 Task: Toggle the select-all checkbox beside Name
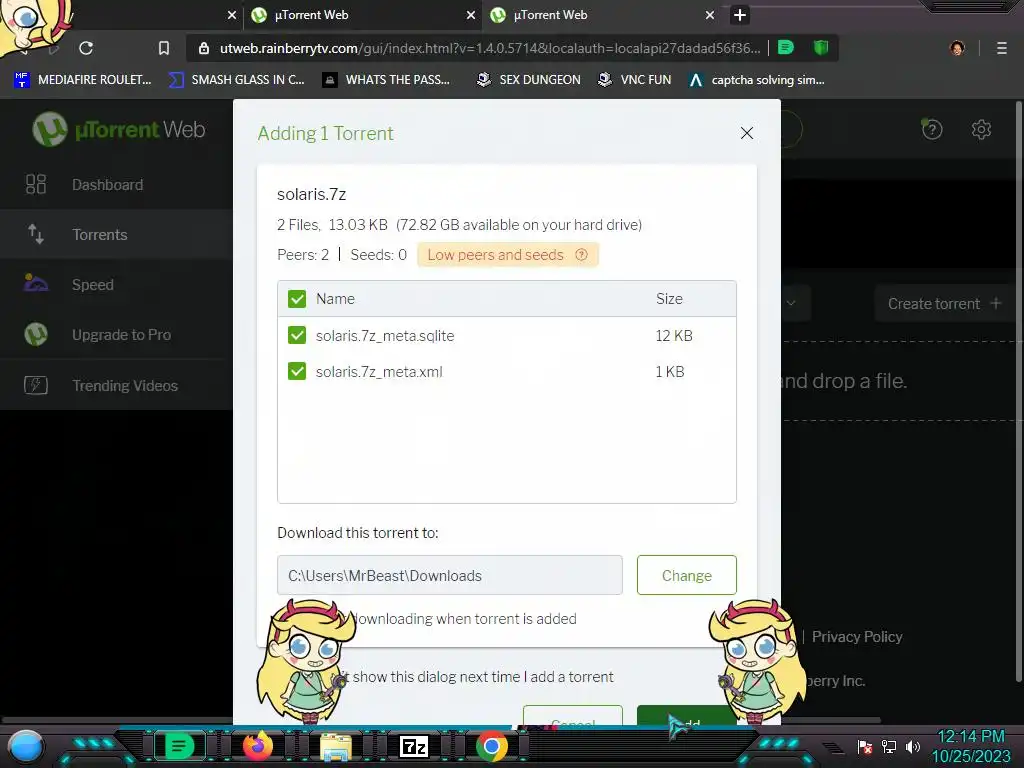(x=296, y=299)
